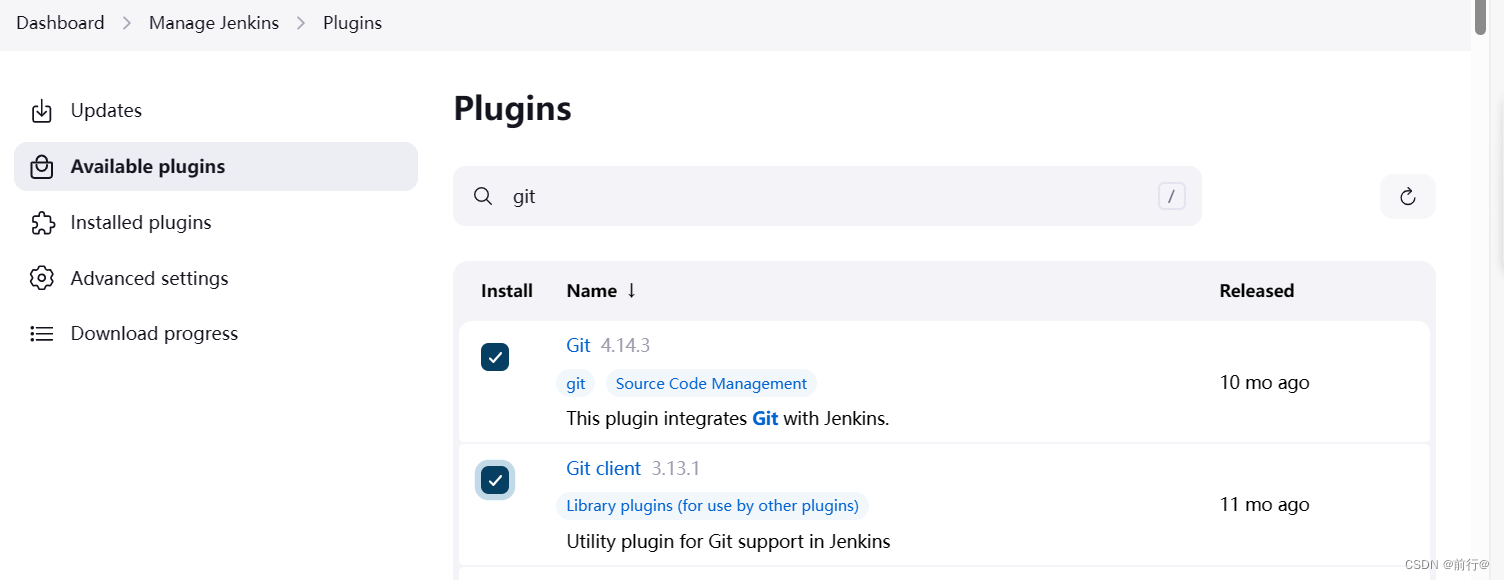Click the Updates download icon in sidebar
This screenshot has height=580, width=1504.
[42, 111]
